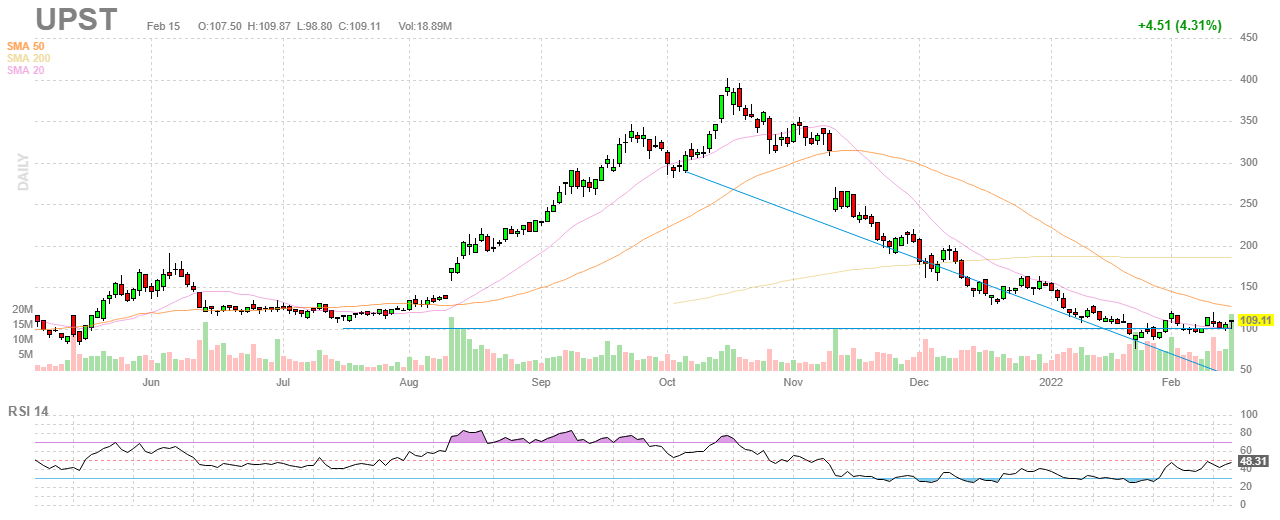
Task: Click the yellow 109.11 current price tag
Action: tap(1253, 320)
